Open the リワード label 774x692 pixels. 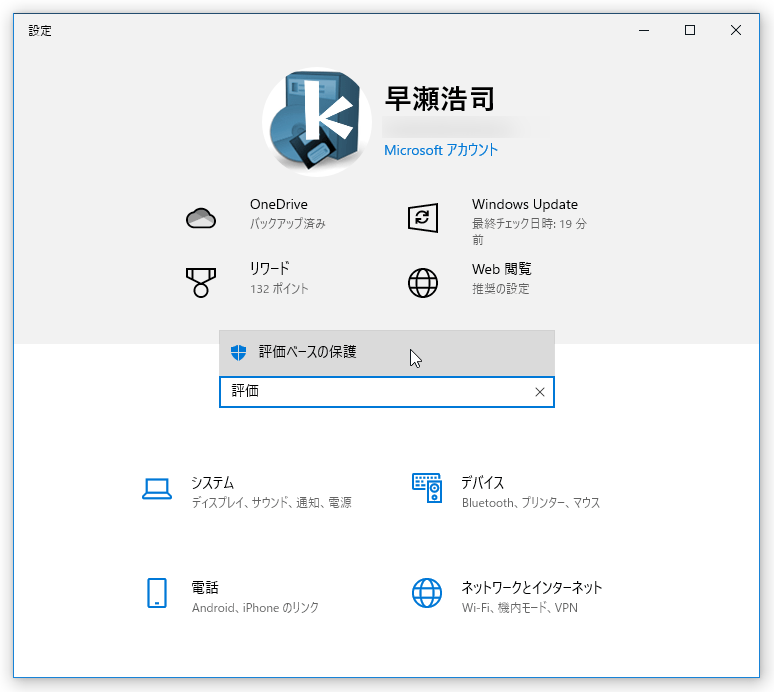pyautogui.click(x=270, y=269)
